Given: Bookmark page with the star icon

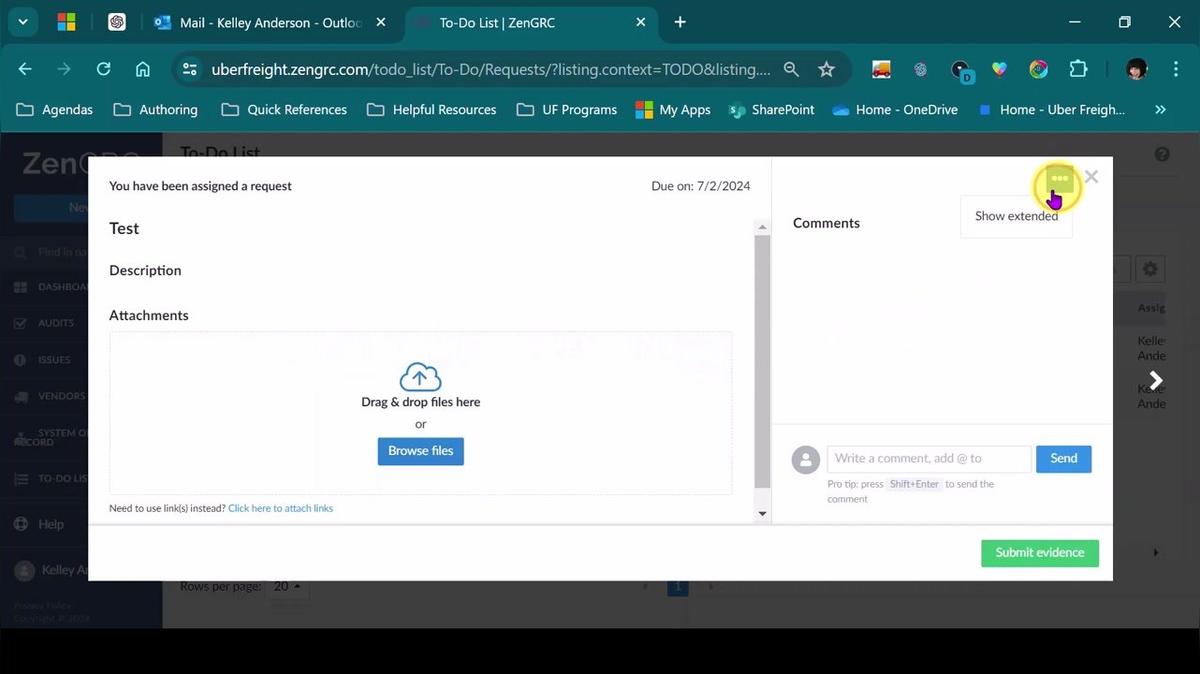Looking at the screenshot, I should 826,69.
